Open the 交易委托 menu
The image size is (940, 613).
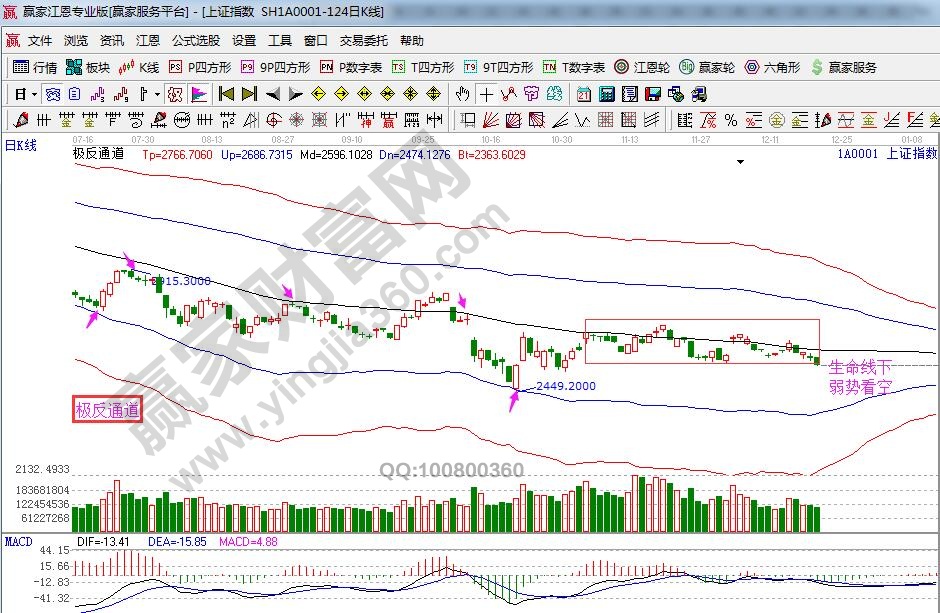coord(363,41)
